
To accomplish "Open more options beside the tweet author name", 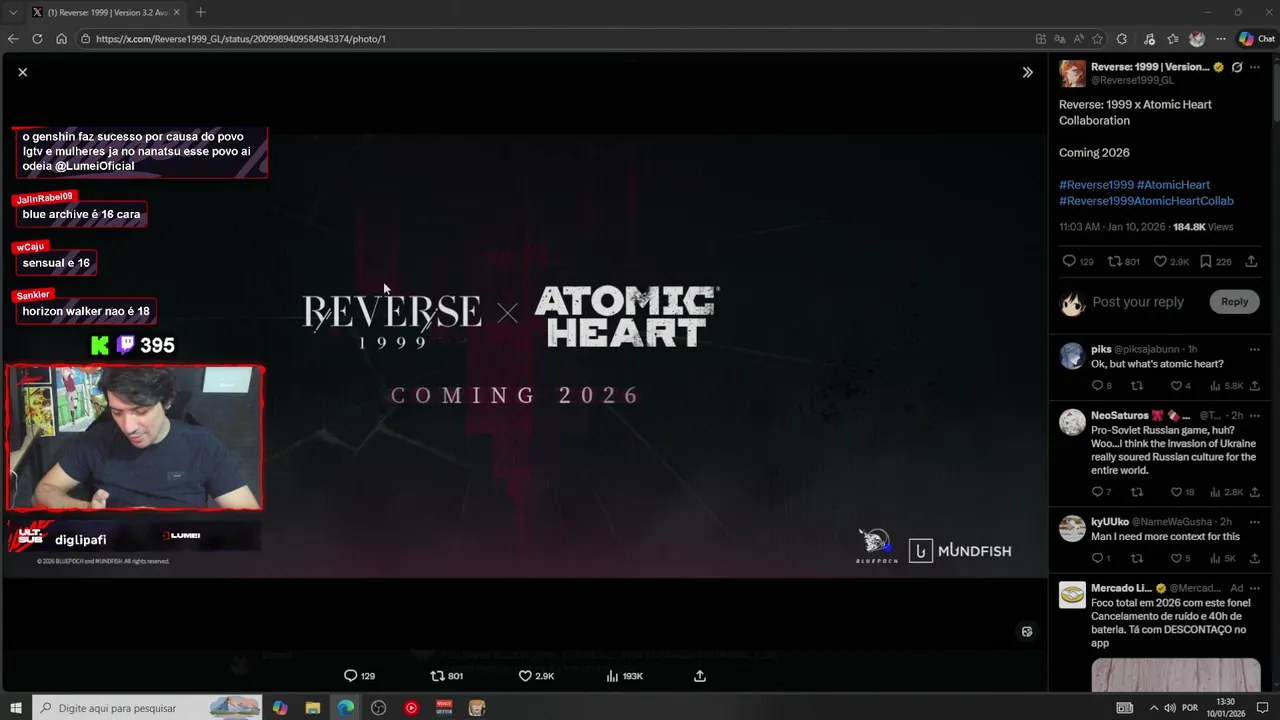I will click(x=1255, y=67).
